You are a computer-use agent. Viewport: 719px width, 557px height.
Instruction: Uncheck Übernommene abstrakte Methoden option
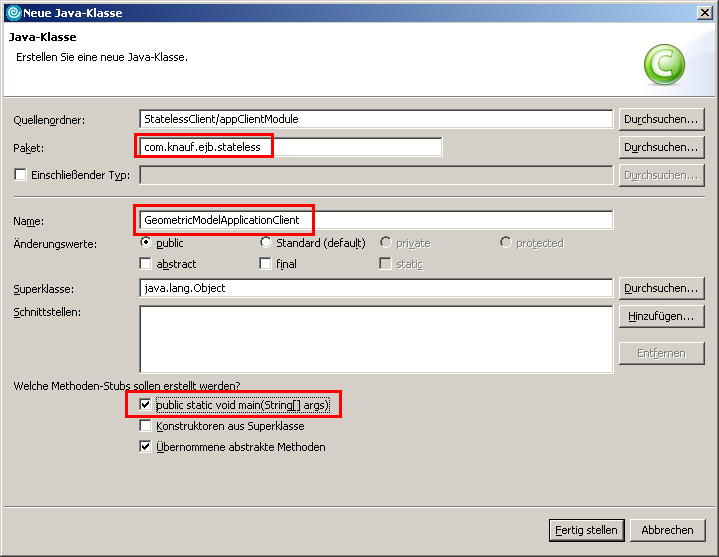coord(146,447)
